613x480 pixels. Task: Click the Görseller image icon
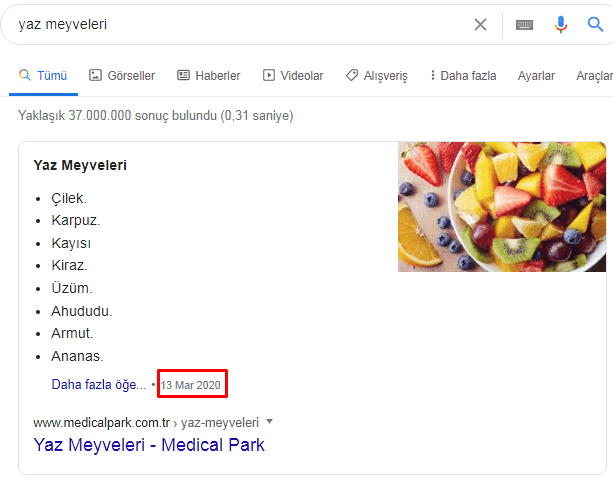(96, 75)
